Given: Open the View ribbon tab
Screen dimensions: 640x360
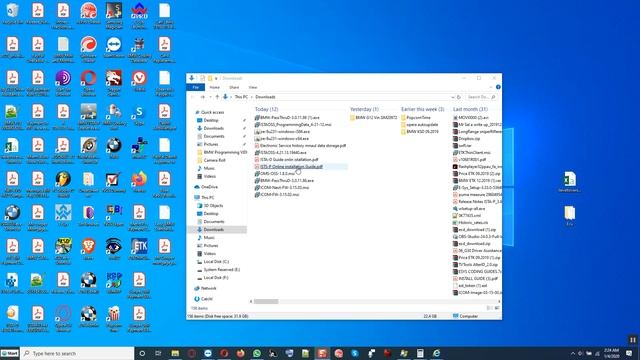Looking at the screenshot, I should click(253, 87).
